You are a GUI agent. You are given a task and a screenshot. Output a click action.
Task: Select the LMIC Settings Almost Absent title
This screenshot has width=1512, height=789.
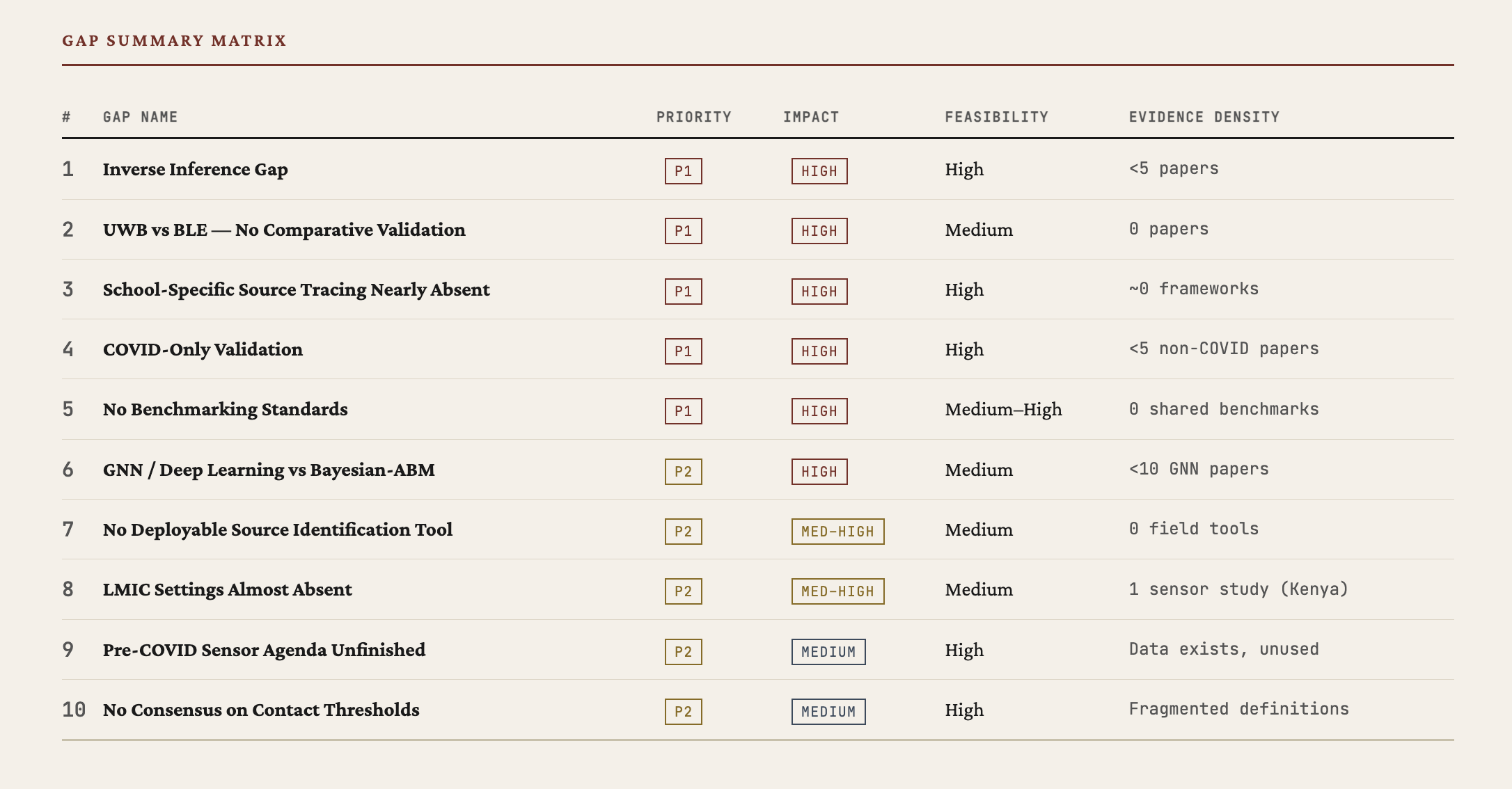tap(227, 589)
